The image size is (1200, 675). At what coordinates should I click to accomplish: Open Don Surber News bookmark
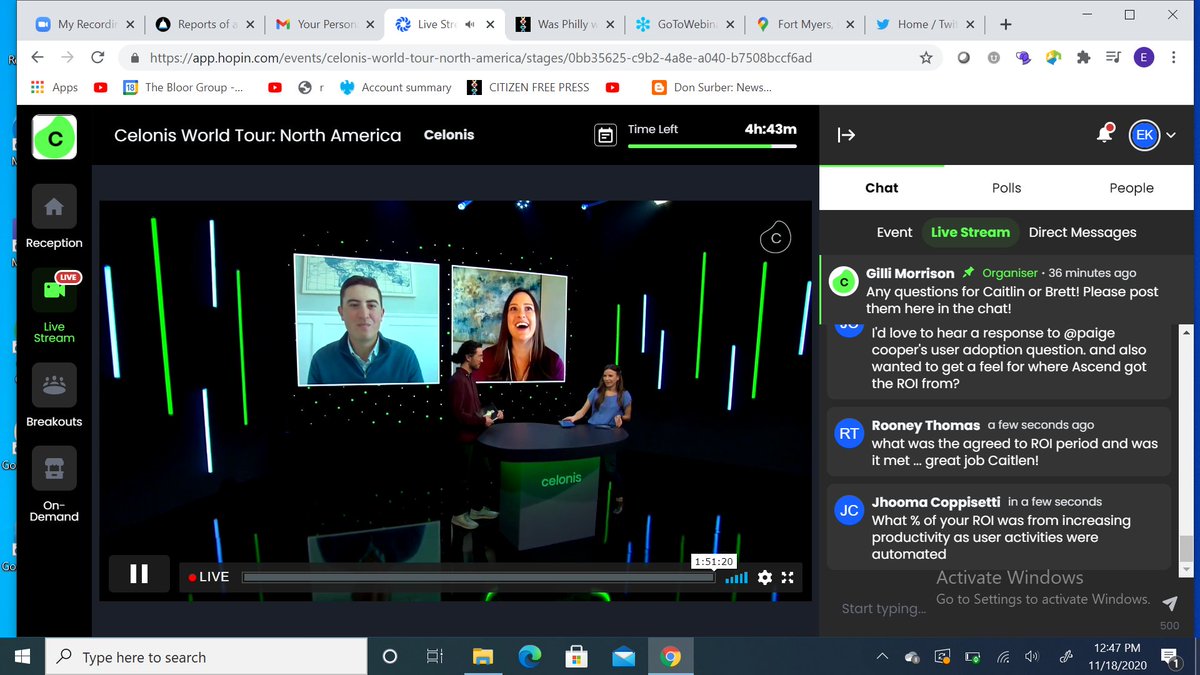point(712,88)
